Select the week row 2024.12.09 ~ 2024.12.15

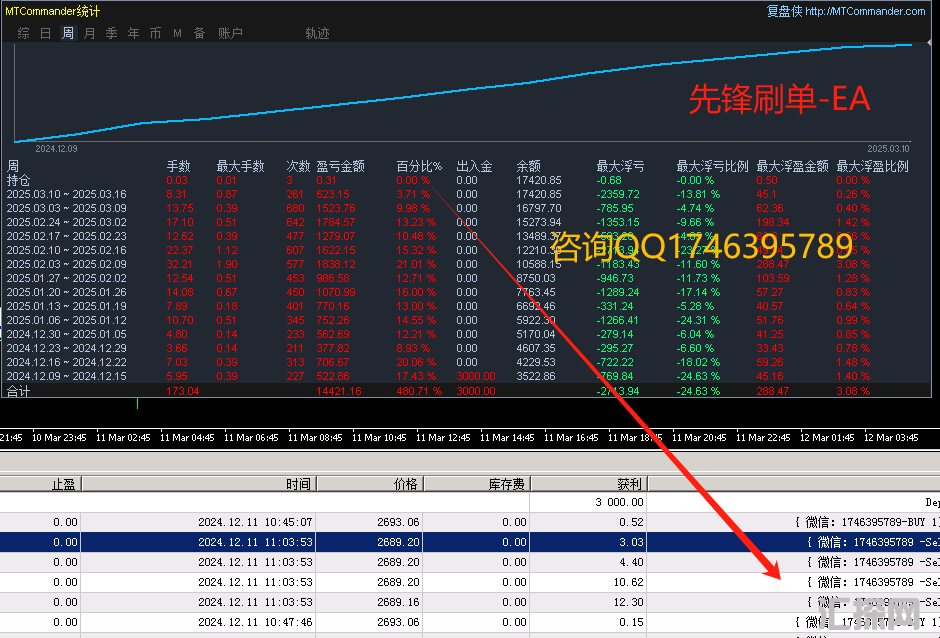66,375
